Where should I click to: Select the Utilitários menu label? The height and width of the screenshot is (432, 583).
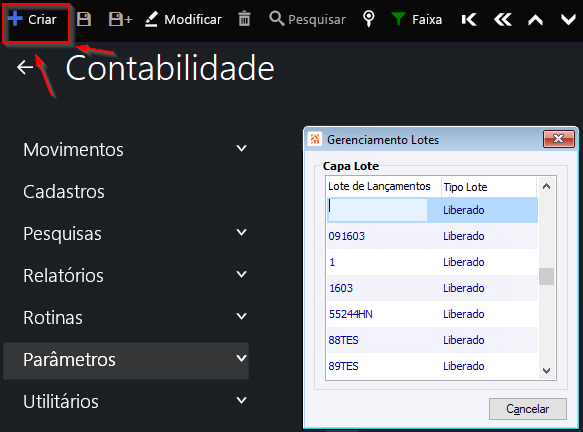(61, 402)
